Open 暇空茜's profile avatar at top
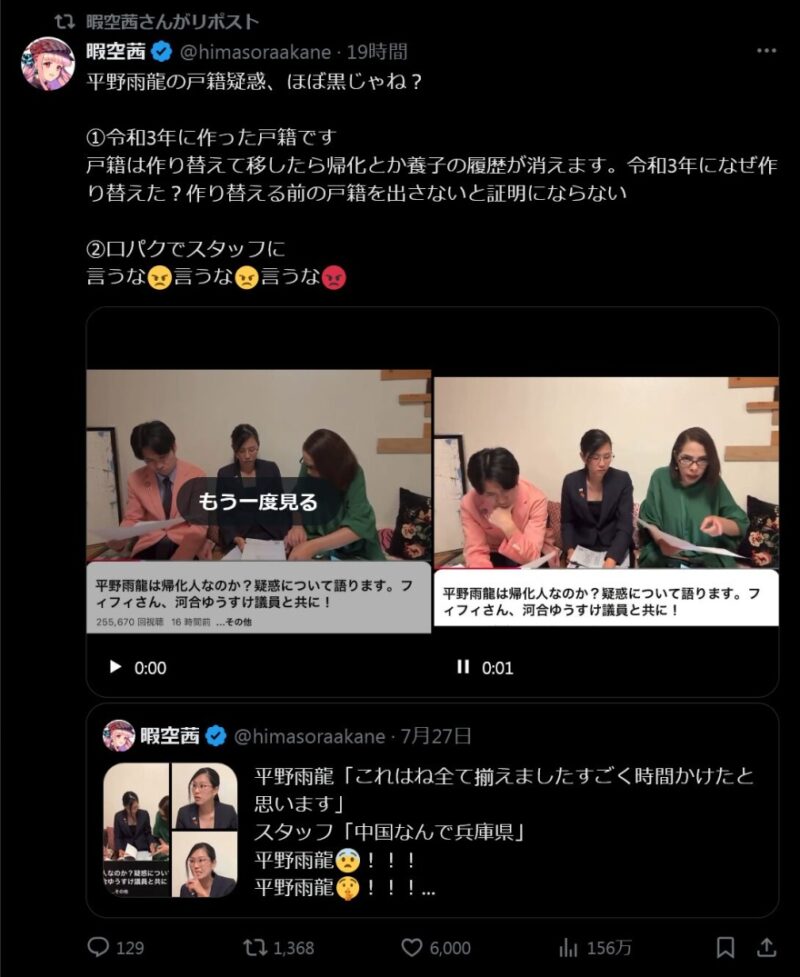Viewport: 800px width, 977px height. click(48, 64)
